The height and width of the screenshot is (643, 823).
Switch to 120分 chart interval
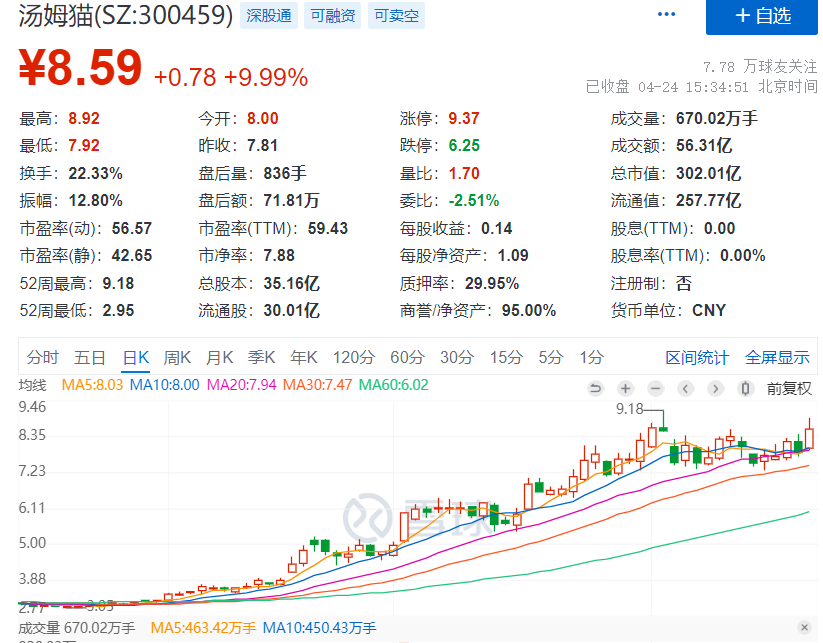coord(354,357)
